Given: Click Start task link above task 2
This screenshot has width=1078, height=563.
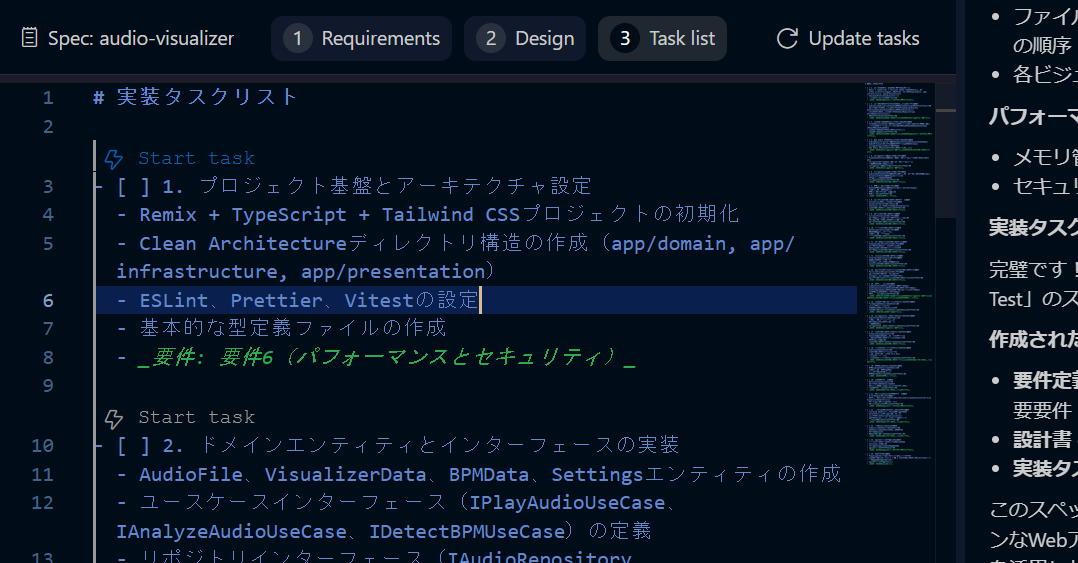Looking at the screenshot, I should point(197,417).
